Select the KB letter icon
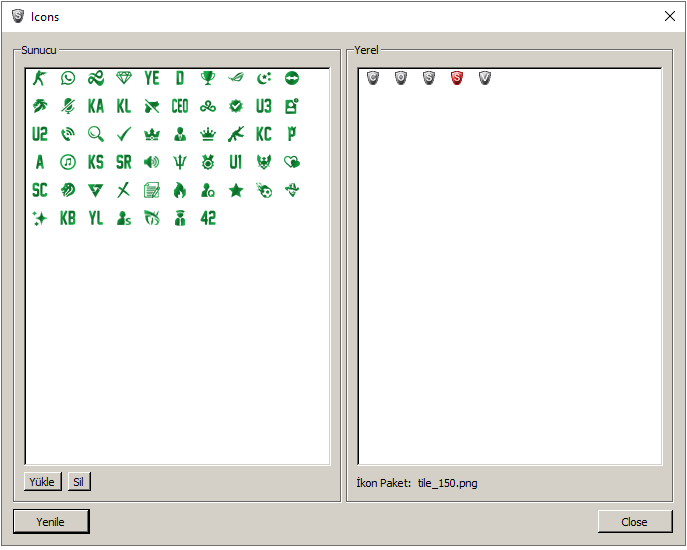 click(x=67, y=219)
